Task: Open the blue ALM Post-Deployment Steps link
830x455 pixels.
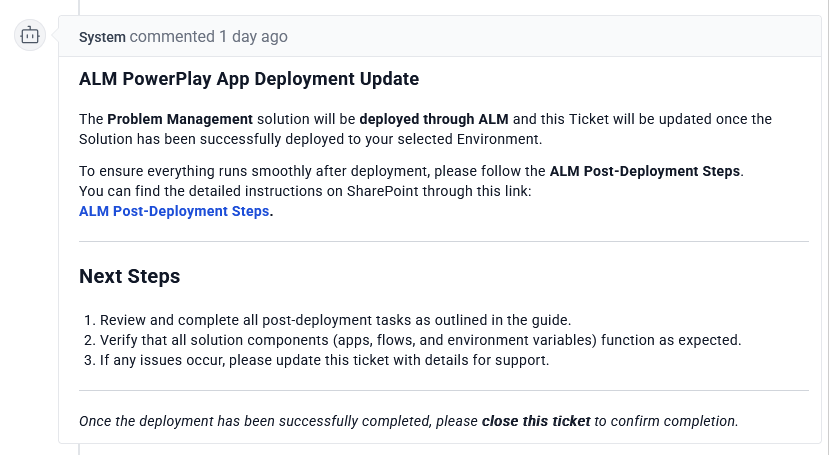Action: coord(174,211)
